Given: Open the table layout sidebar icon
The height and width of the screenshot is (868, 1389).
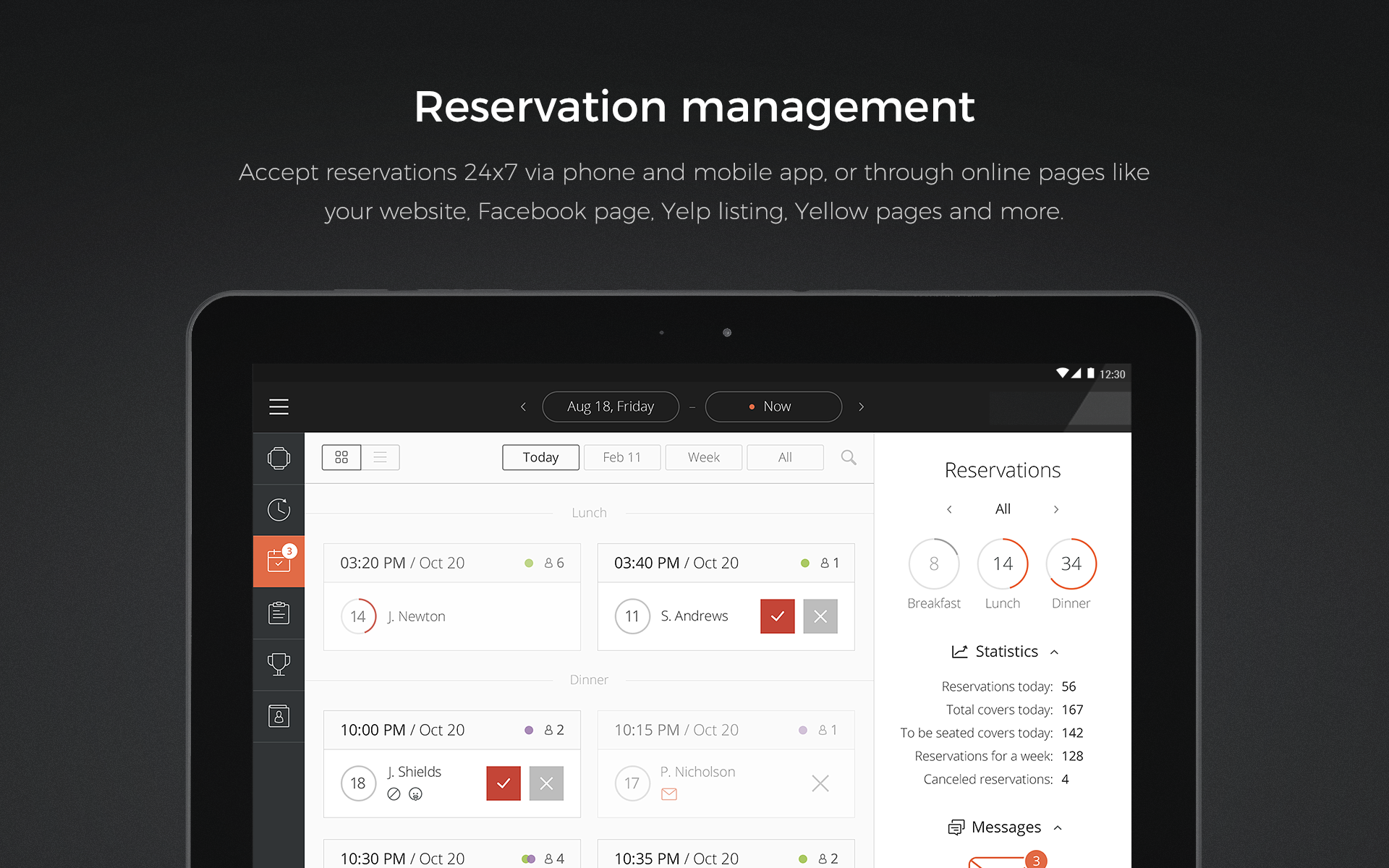Looking at the screenshot, I should point(279,458).
